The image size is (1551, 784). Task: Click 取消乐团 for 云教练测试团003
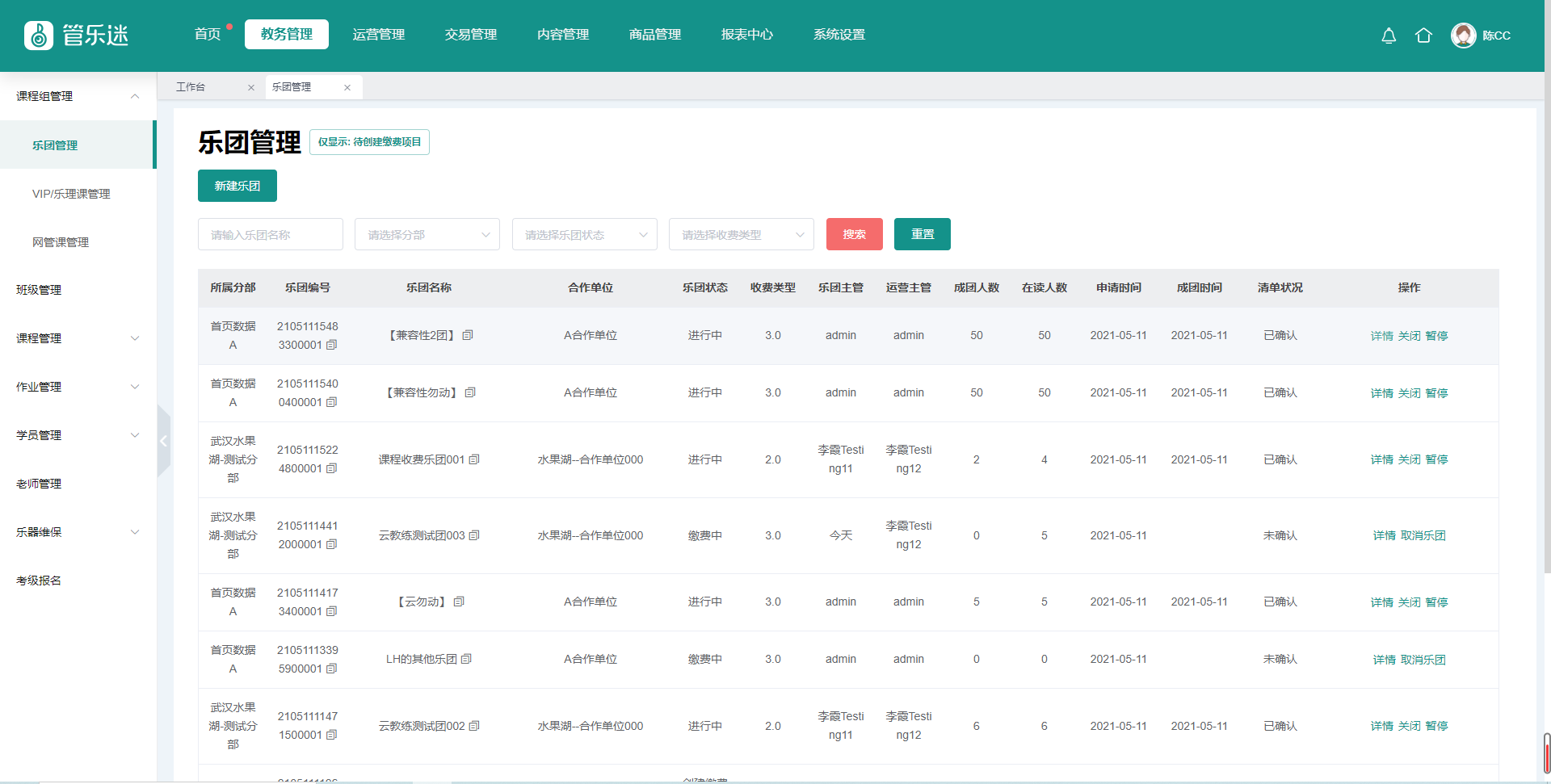pyautogui.click(x=1423, y=535)
